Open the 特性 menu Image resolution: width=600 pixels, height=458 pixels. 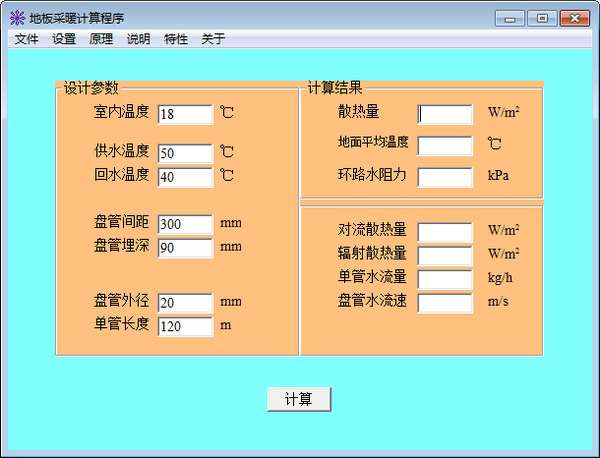tap(176, 39)
